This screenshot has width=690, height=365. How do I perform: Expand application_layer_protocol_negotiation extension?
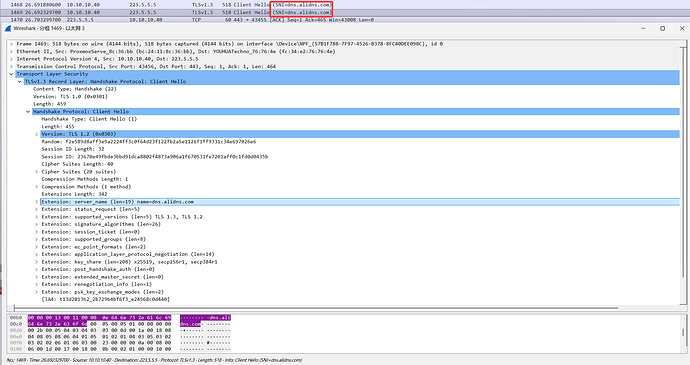(x=37, y=254)
